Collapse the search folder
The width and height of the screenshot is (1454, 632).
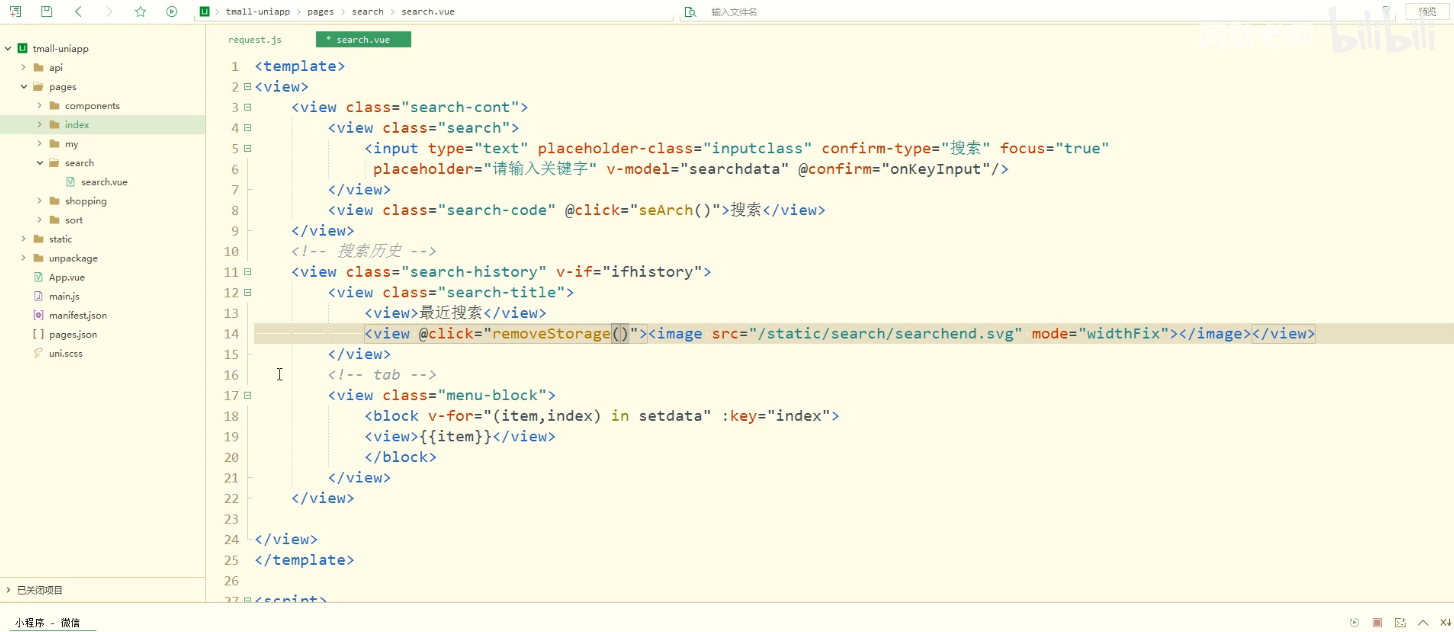point(40,163)
